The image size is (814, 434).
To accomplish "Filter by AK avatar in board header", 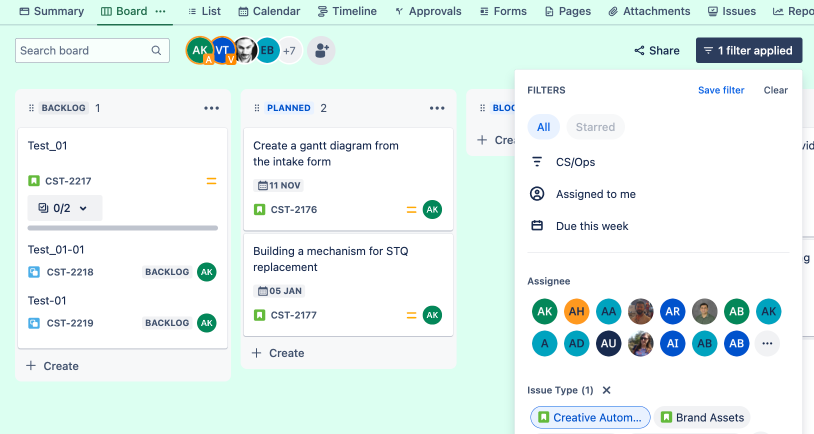I will coord(200,50).
